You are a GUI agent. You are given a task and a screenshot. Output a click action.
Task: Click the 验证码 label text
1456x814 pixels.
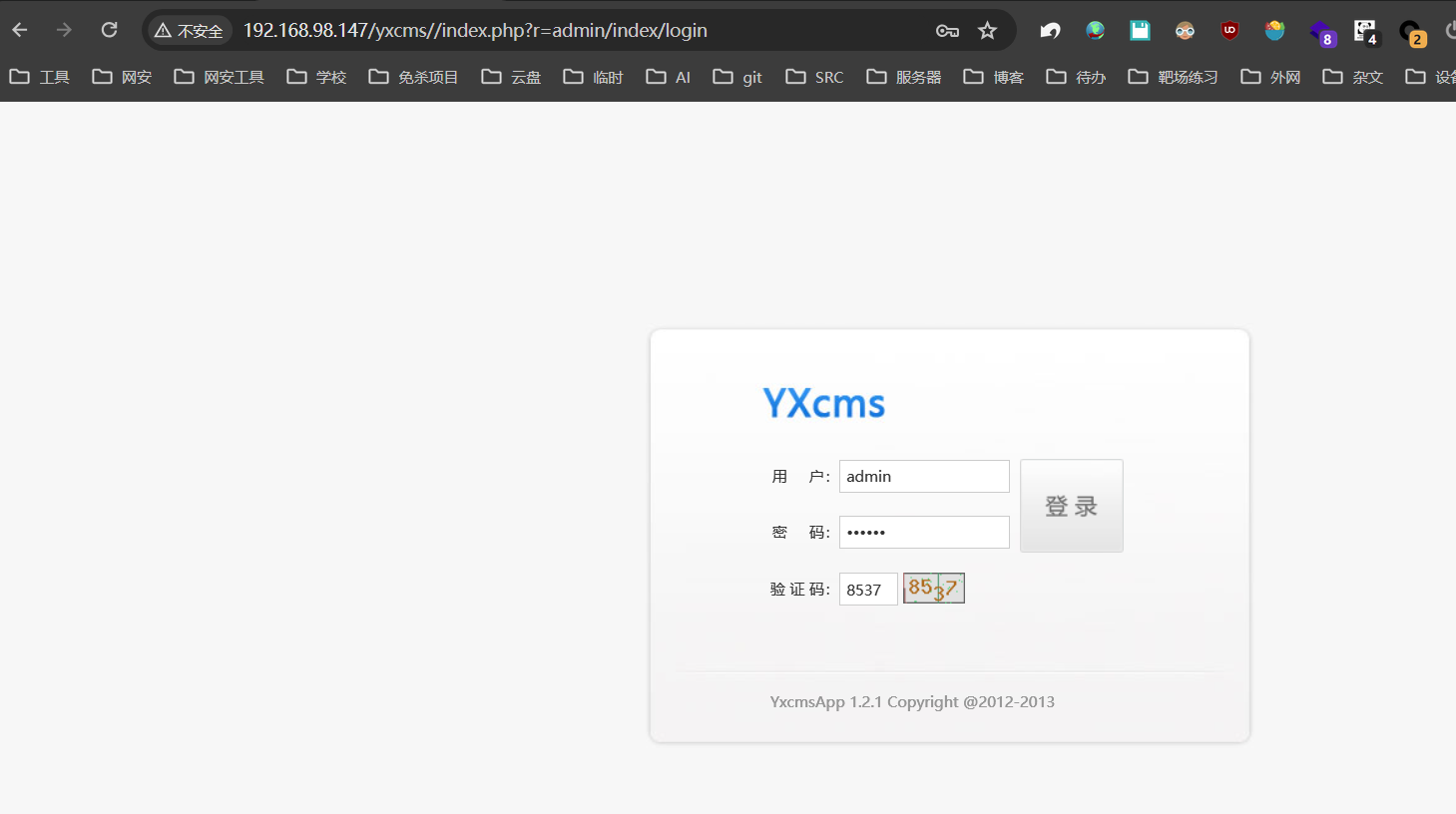tap(799, 590)
